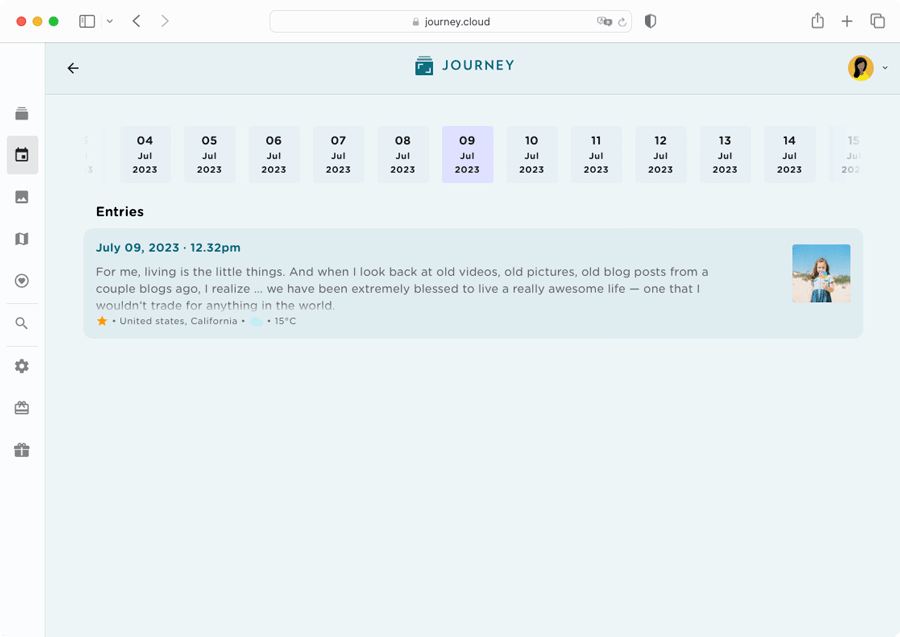This screenshot has height=637, width=900.
Task: Click the Search icon in the sidebar
Action: click(21, 323)
